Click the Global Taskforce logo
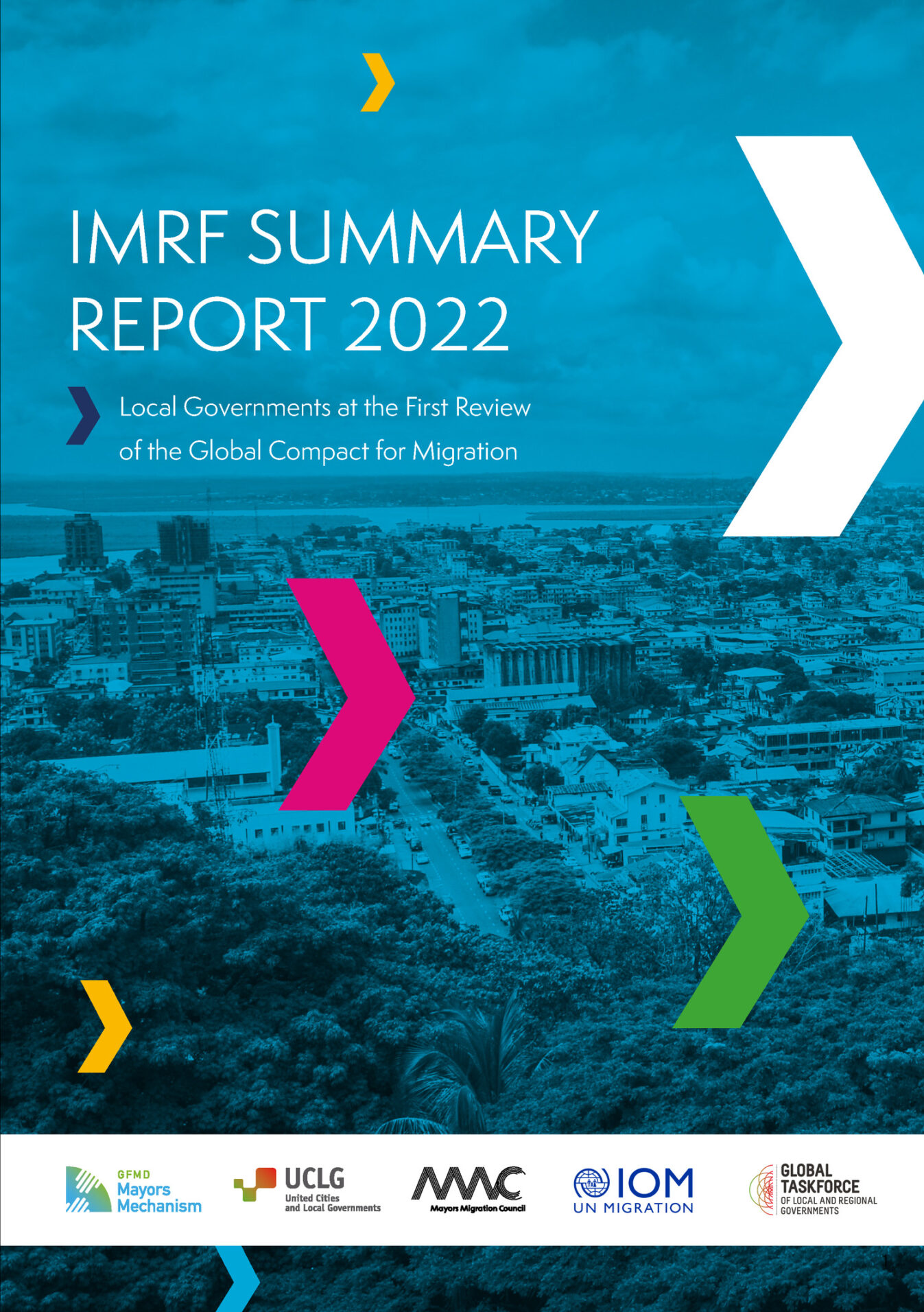 pyautogui.click(x=814, y=1190)
